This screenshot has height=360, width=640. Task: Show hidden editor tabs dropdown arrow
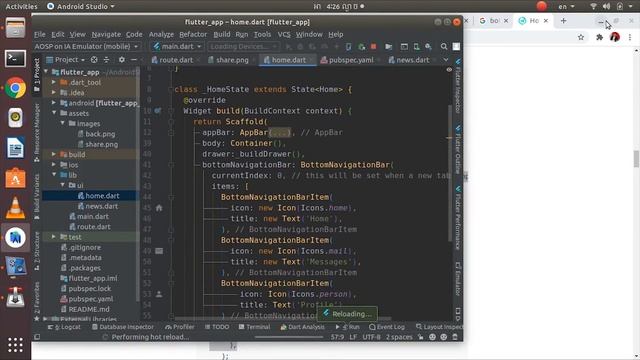tap(446, 60)
